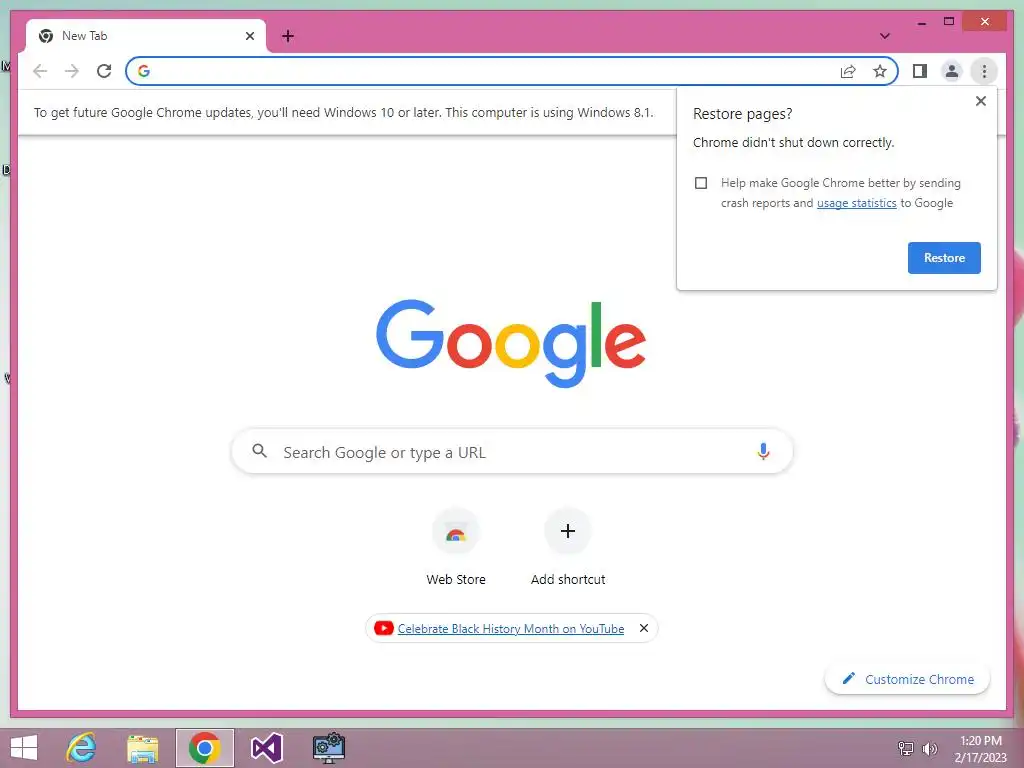Click the taskbar clock and date
Image resolution: width=1024 pixels, height=768 pixels.
(x=981, y=748)
